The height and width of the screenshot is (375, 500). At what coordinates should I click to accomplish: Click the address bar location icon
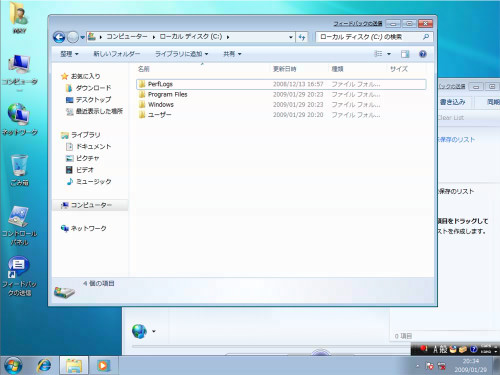[92, 37]
